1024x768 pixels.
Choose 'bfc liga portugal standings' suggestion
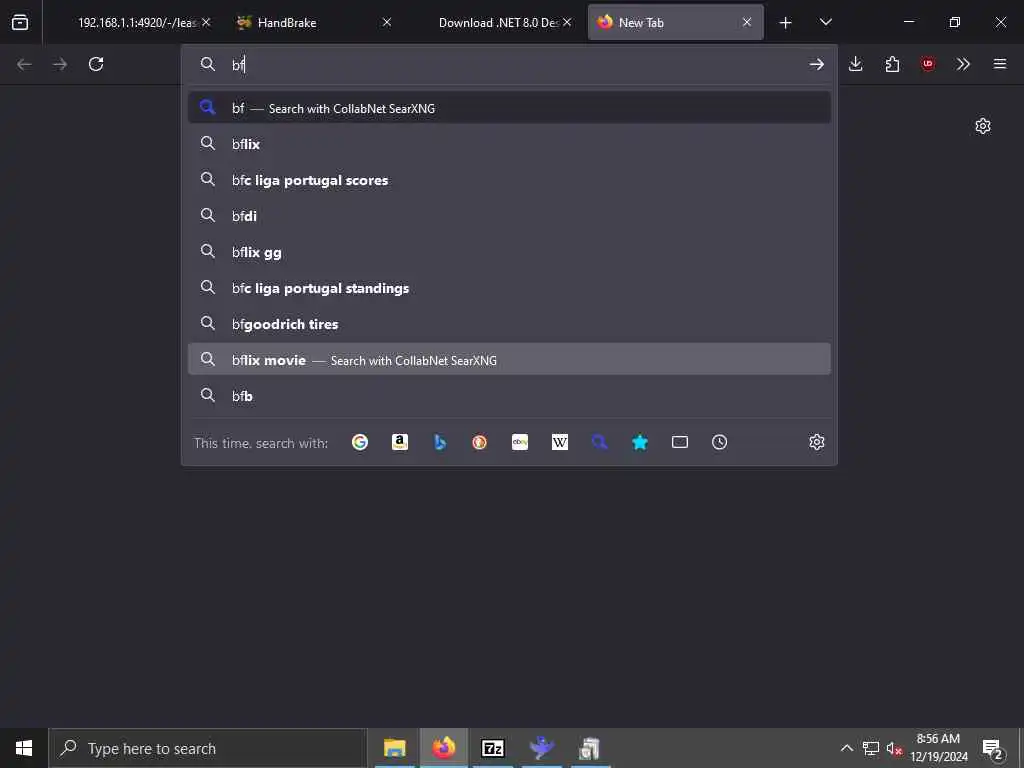click(509, 287)
